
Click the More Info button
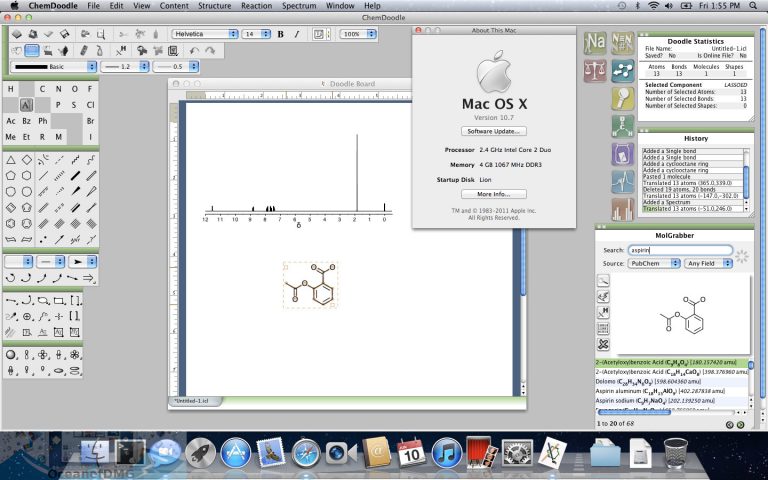click(x=494, y=194)
